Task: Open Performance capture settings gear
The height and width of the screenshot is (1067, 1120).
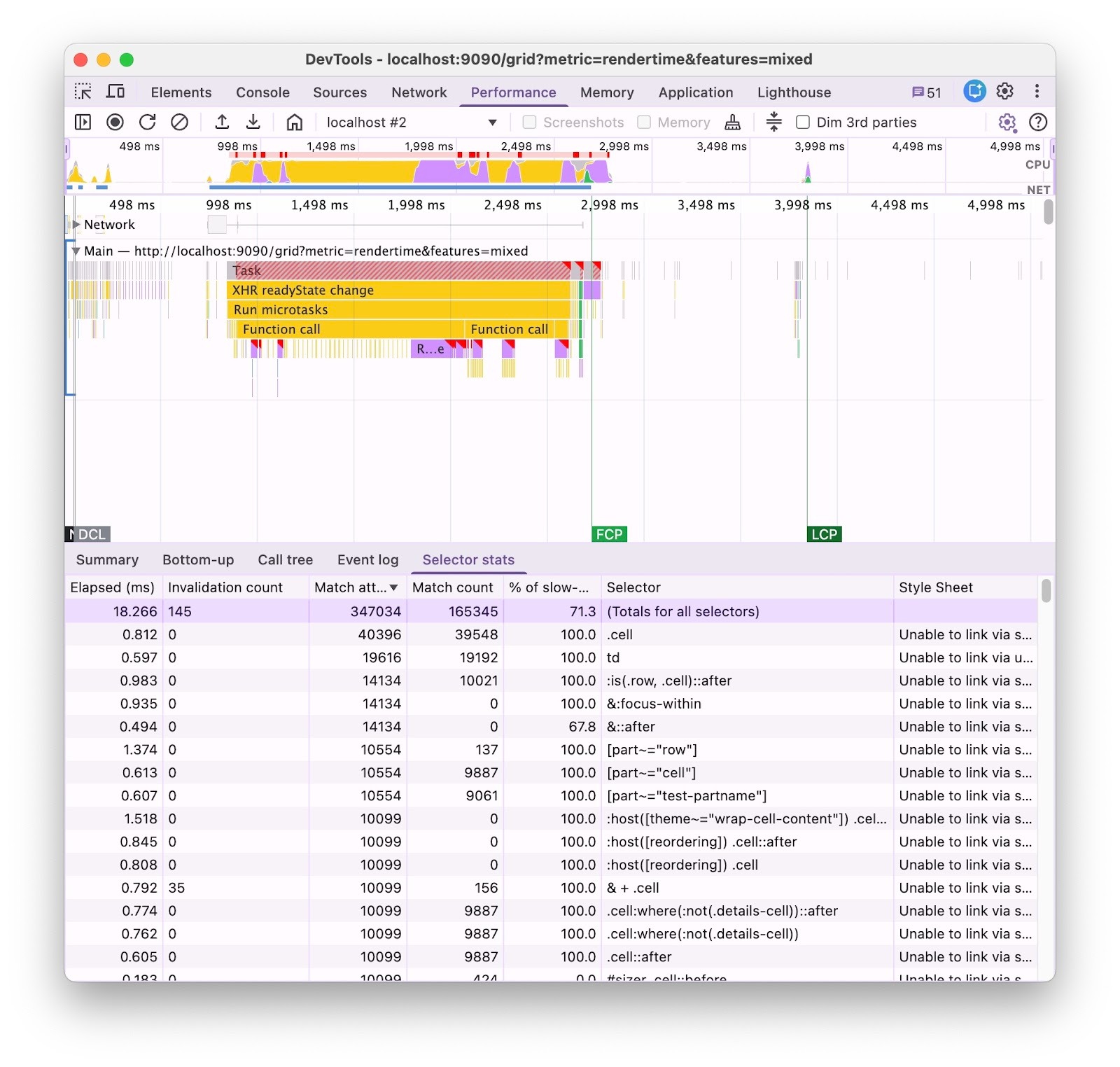Action: (1007, 123)
